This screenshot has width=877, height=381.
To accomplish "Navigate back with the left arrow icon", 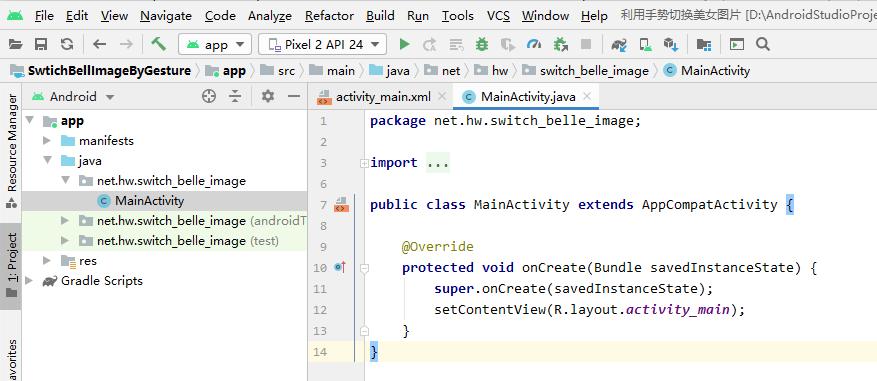I will coord(100,44).
